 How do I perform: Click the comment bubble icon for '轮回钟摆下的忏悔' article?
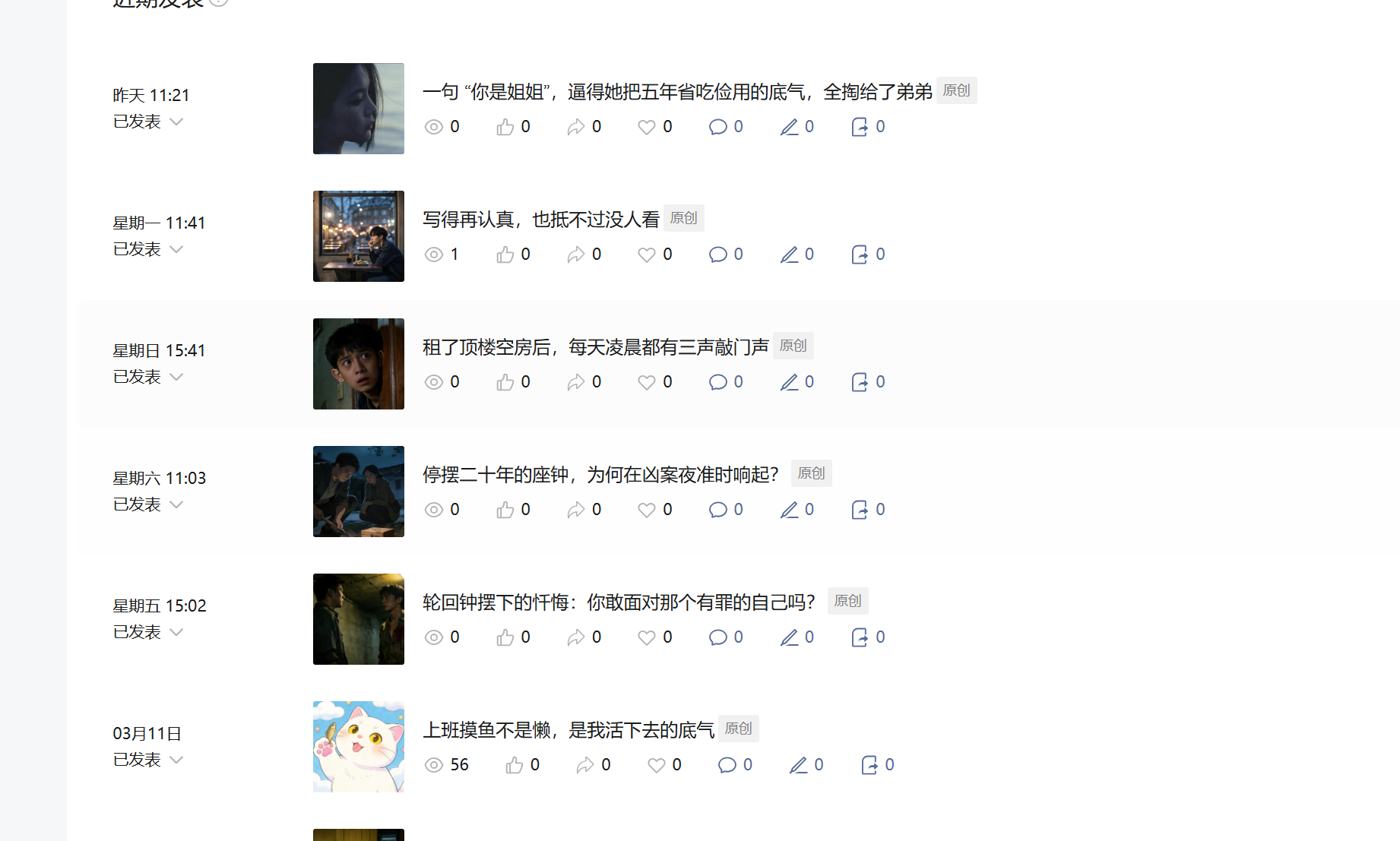point(717,637)
